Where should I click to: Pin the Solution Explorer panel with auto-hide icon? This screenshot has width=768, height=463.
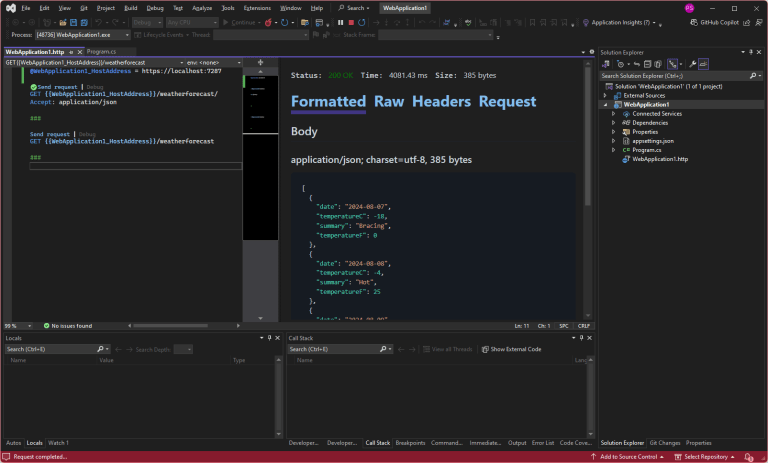pos(752,51)
